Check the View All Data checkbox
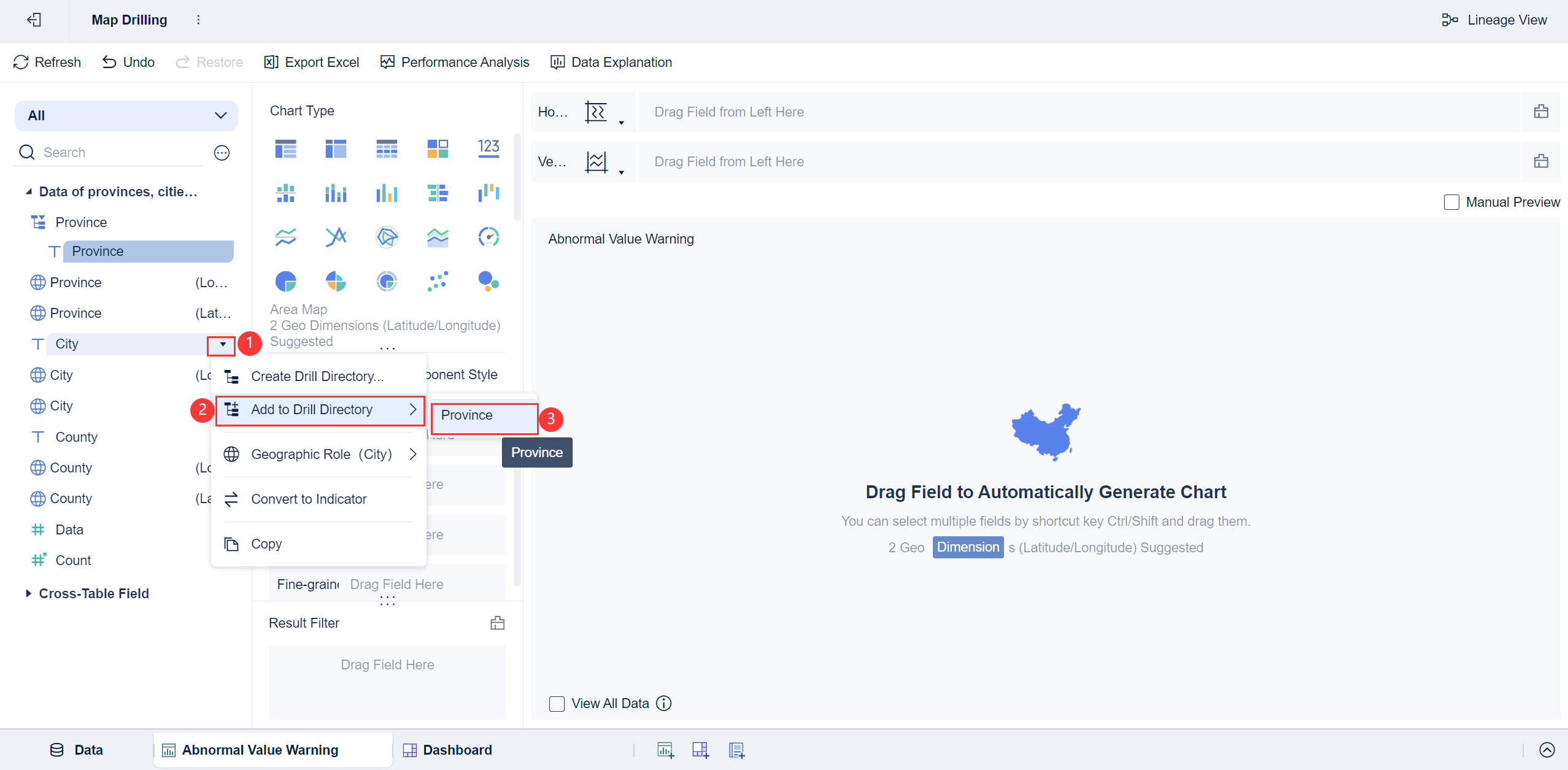This screenshot has height=770, width=1568. (x=557, y=704)
